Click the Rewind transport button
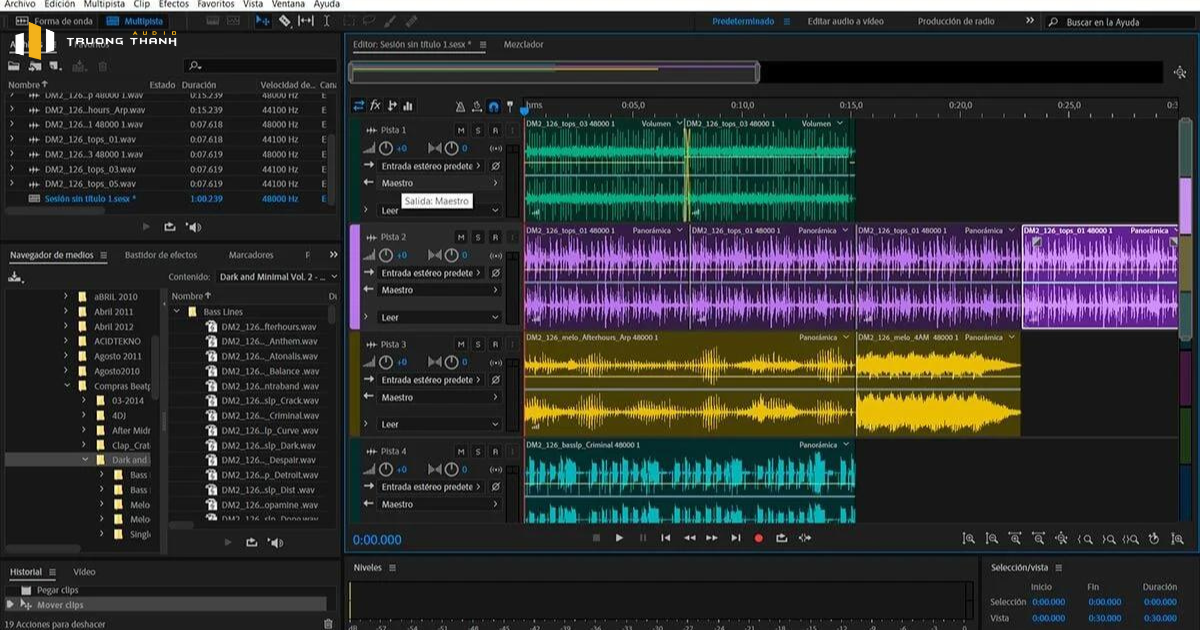Screen dimensions: 1200x630 click(x=689, y=538)
